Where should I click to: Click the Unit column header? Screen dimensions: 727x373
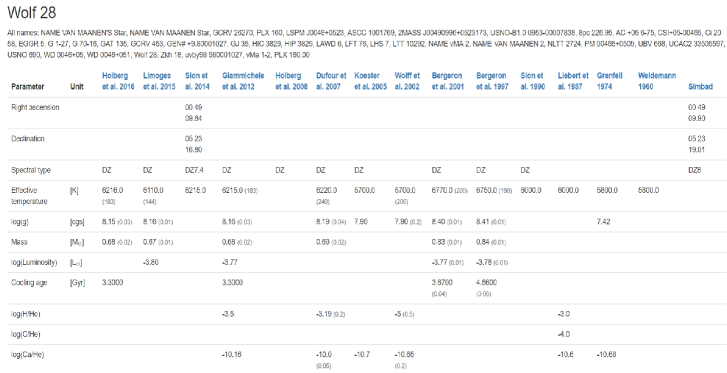click(x=77, y=87)
